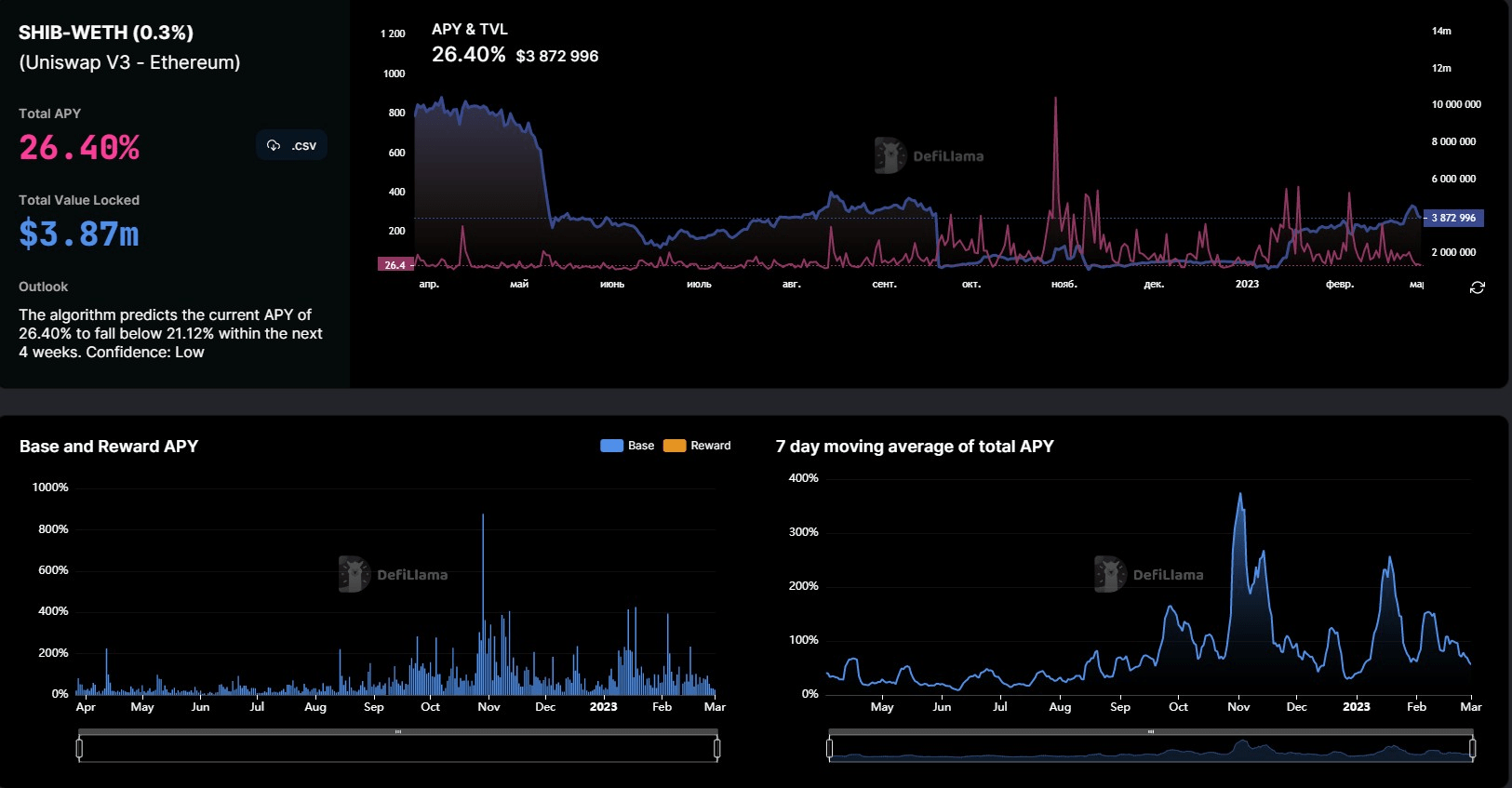Image resolution: width=1512 pixels, height=788 pixels.
Task: Click right zoom handle of 7 day average chart
Action: point(1472,748)
